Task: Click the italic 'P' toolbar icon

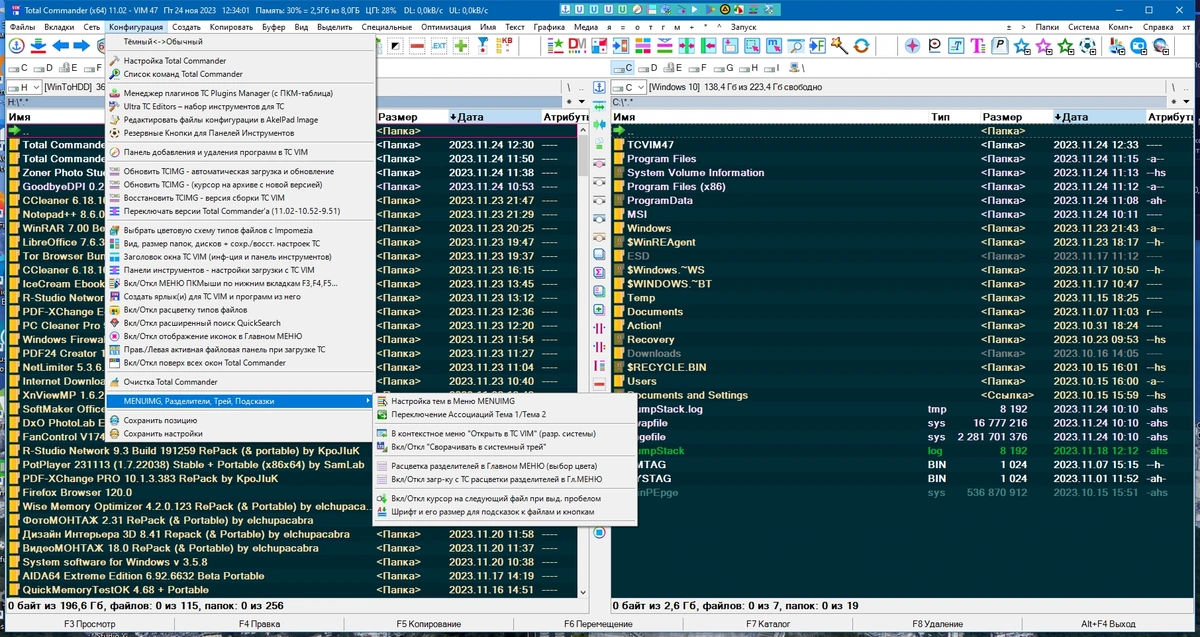Action: point(1000,45)
